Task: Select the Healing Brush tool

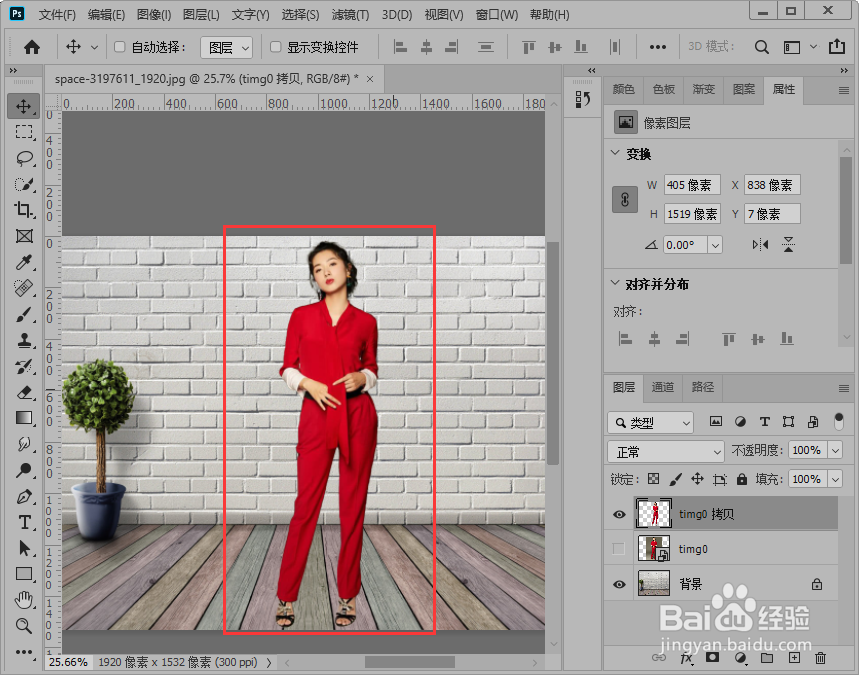Action: [x=24, y=288]
